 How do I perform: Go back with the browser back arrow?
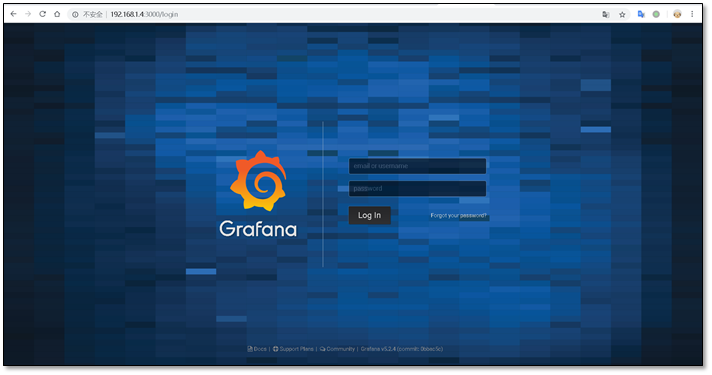(x=14, y=14)
